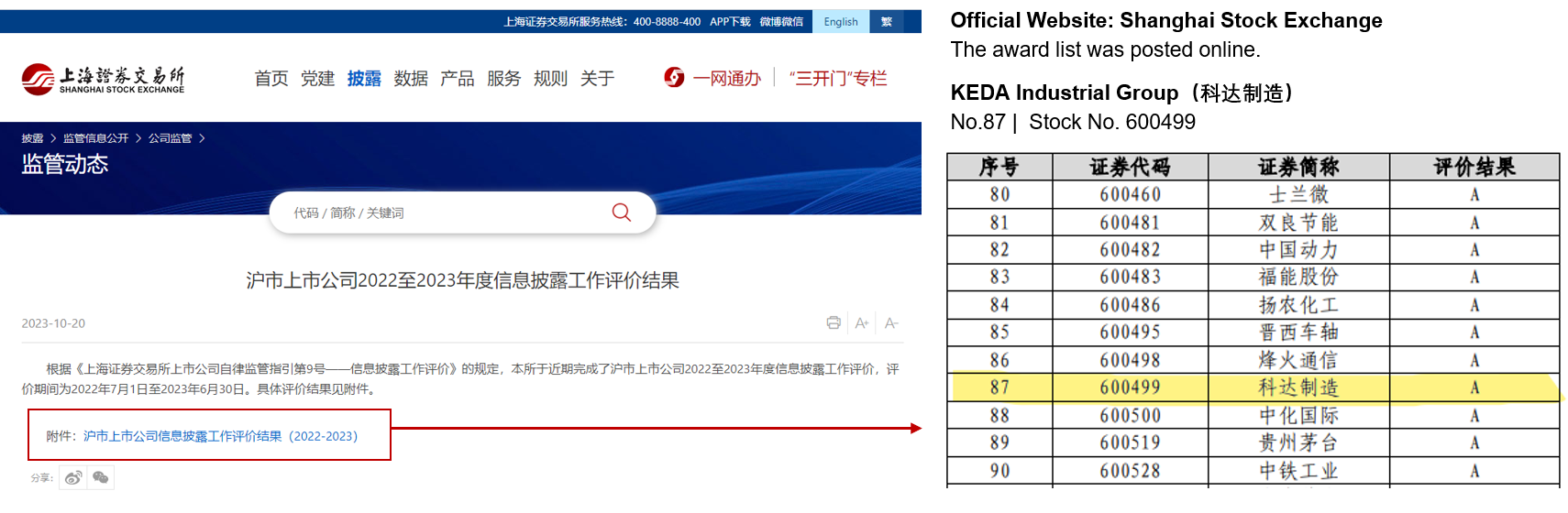Open the 披露 navigation menu
1568x513 pixels.
(x=364, y=79)
